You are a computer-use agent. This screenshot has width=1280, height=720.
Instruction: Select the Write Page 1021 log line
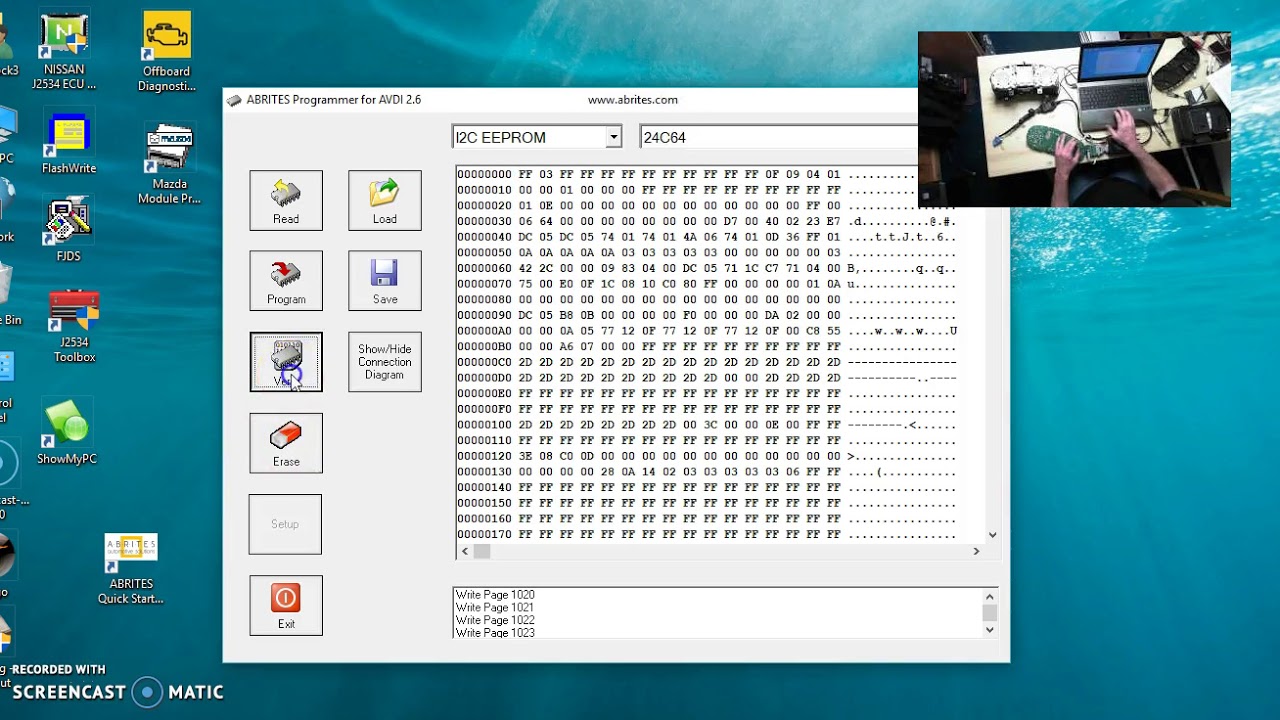point(495,607)
